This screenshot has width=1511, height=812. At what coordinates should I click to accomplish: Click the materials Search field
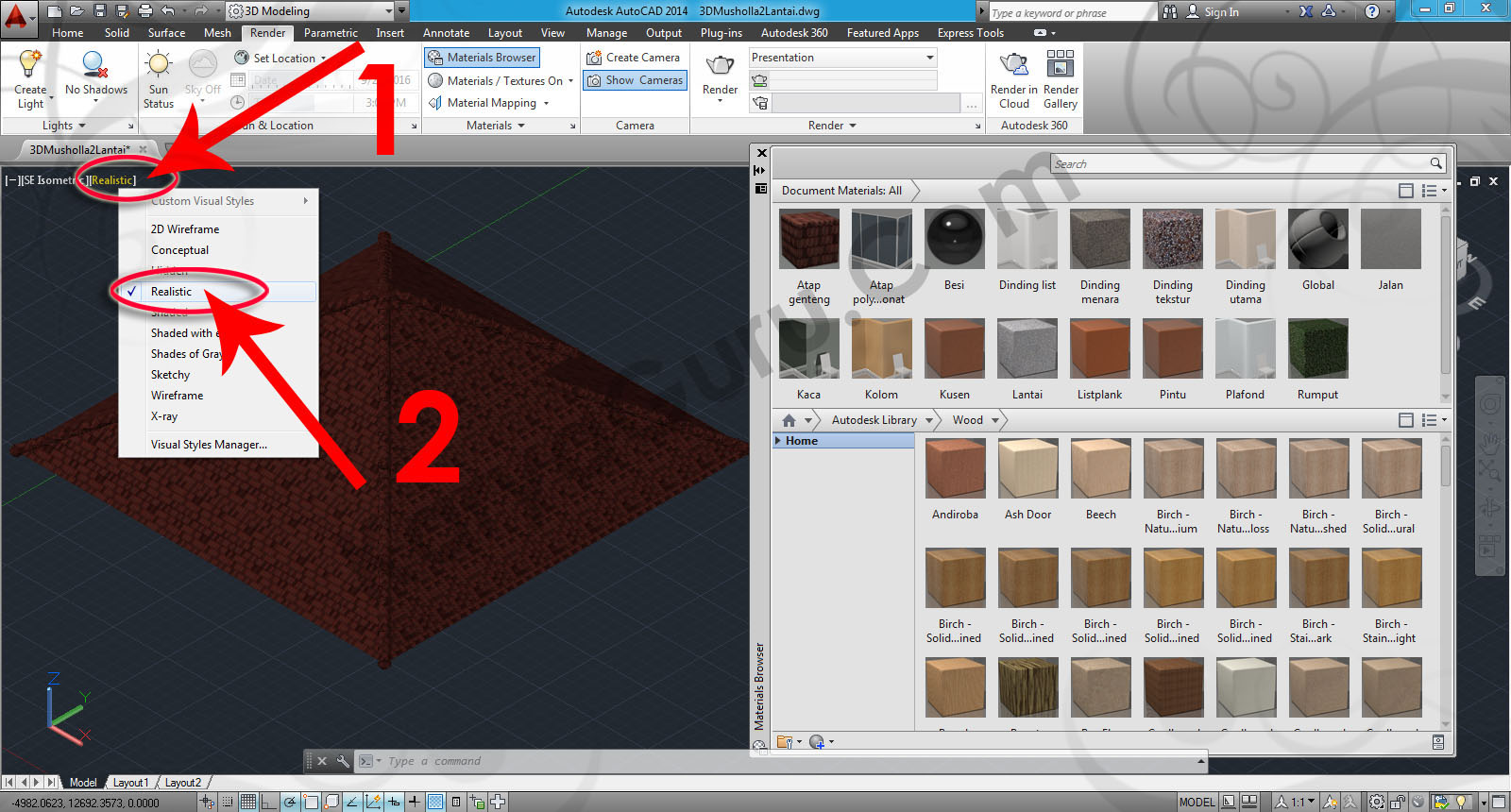(x=1239, y=164)
